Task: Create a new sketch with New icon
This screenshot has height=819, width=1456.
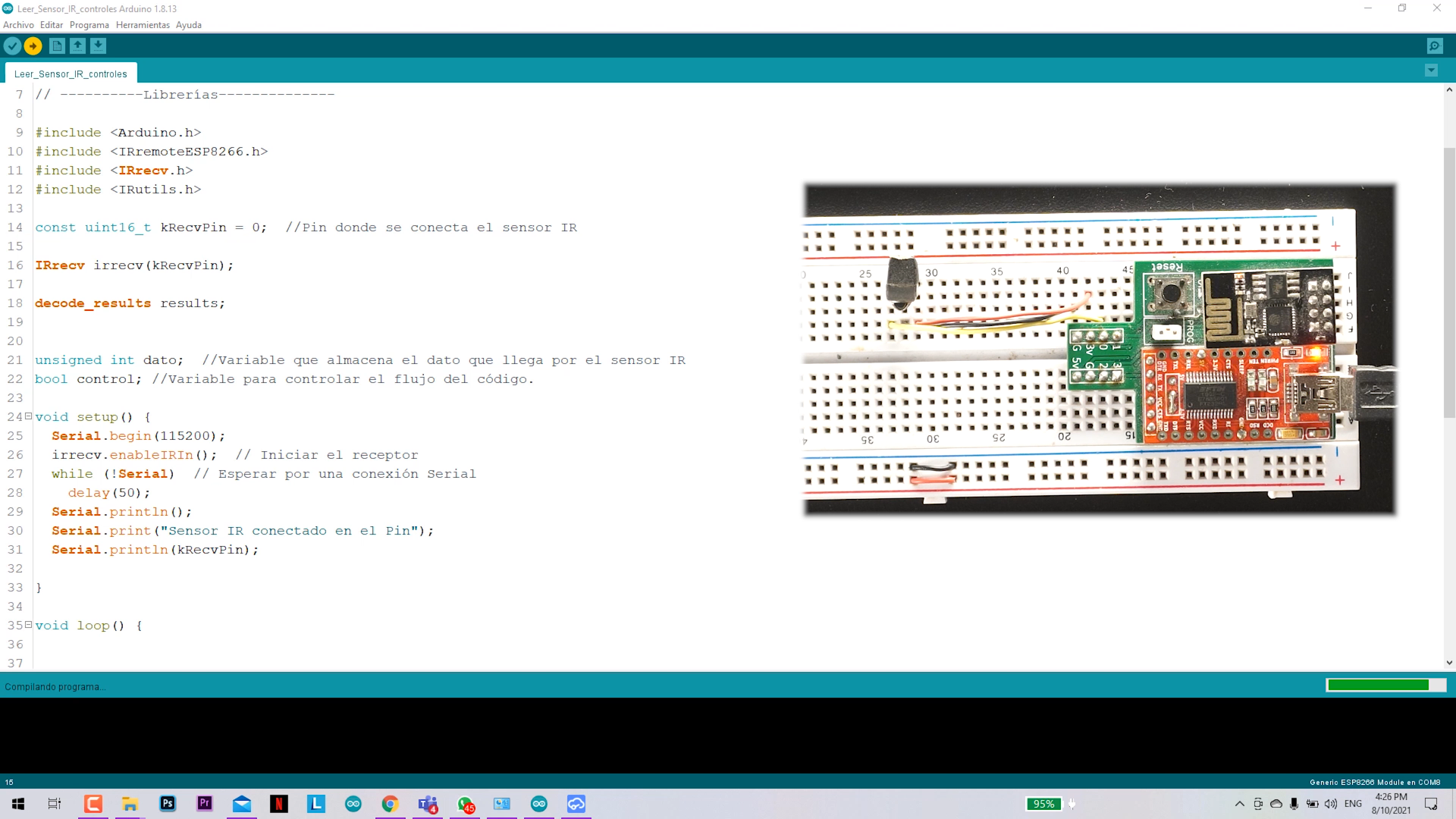Action: [57, 46]
